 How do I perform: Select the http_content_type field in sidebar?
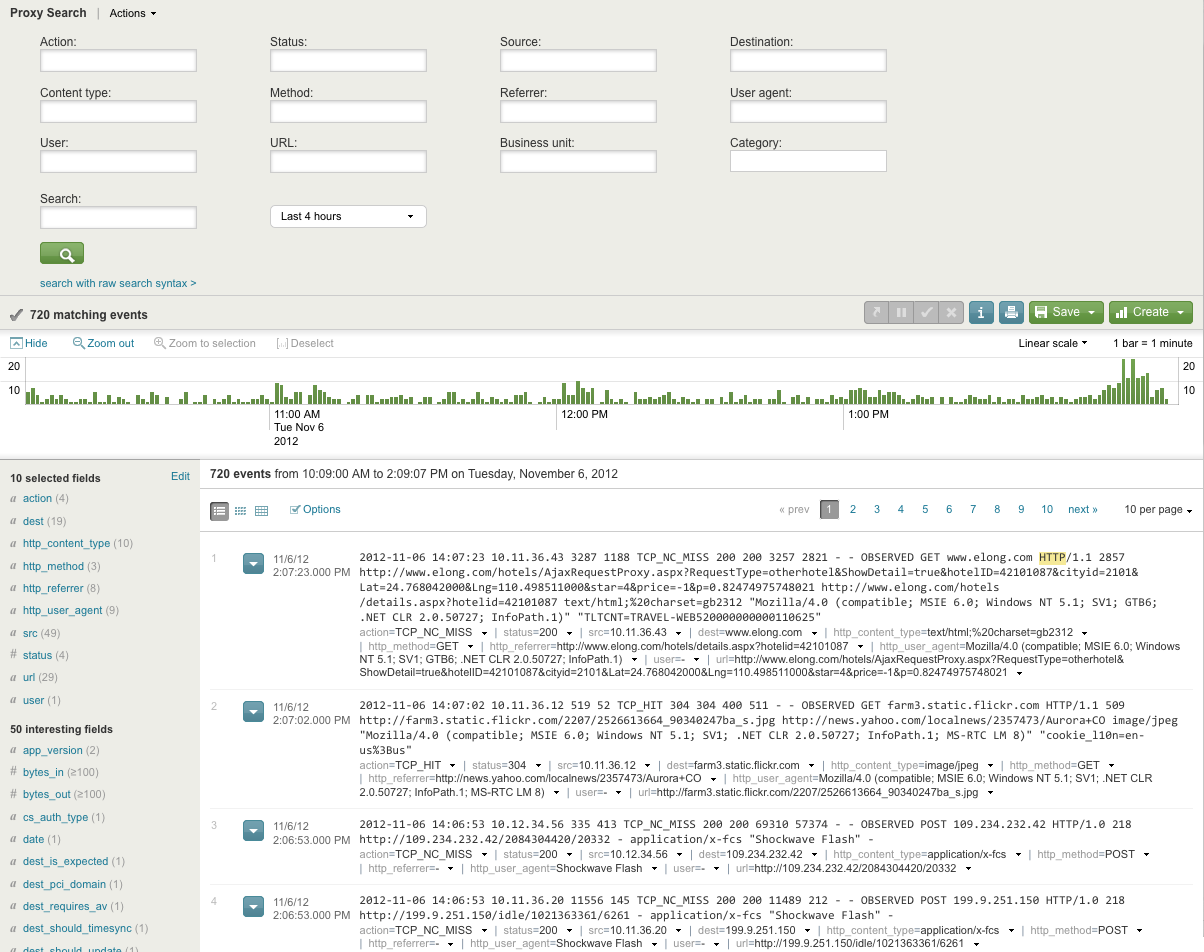pos(66,544)
